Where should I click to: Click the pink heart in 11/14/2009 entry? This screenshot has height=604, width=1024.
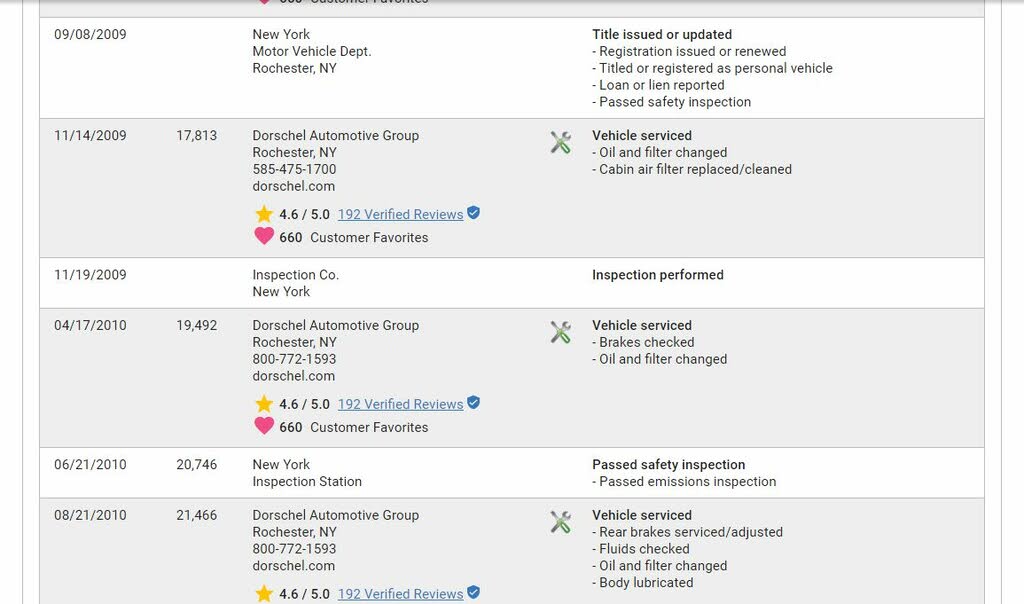click(264, 236)
